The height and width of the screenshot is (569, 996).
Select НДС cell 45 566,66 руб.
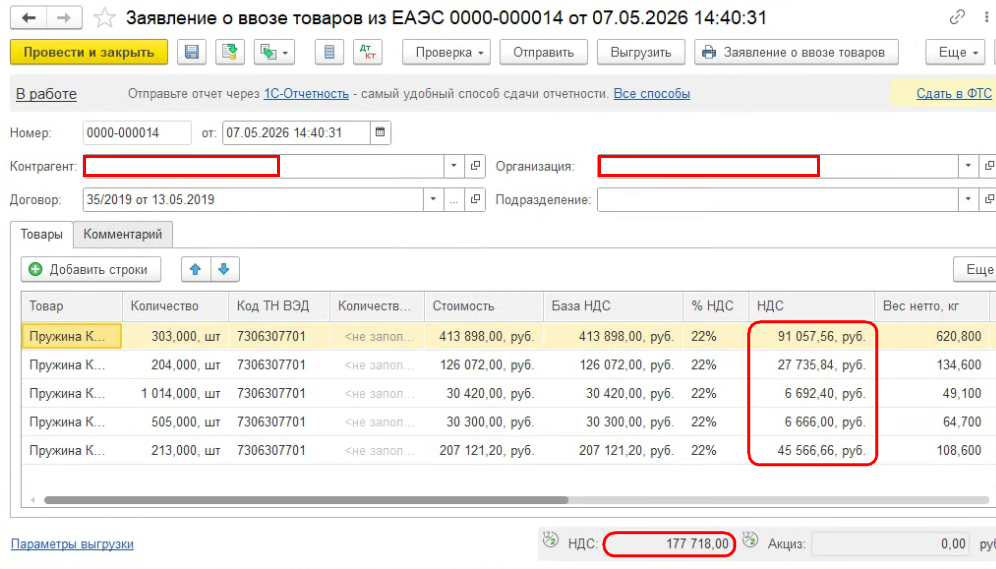[x=811, y=451]
